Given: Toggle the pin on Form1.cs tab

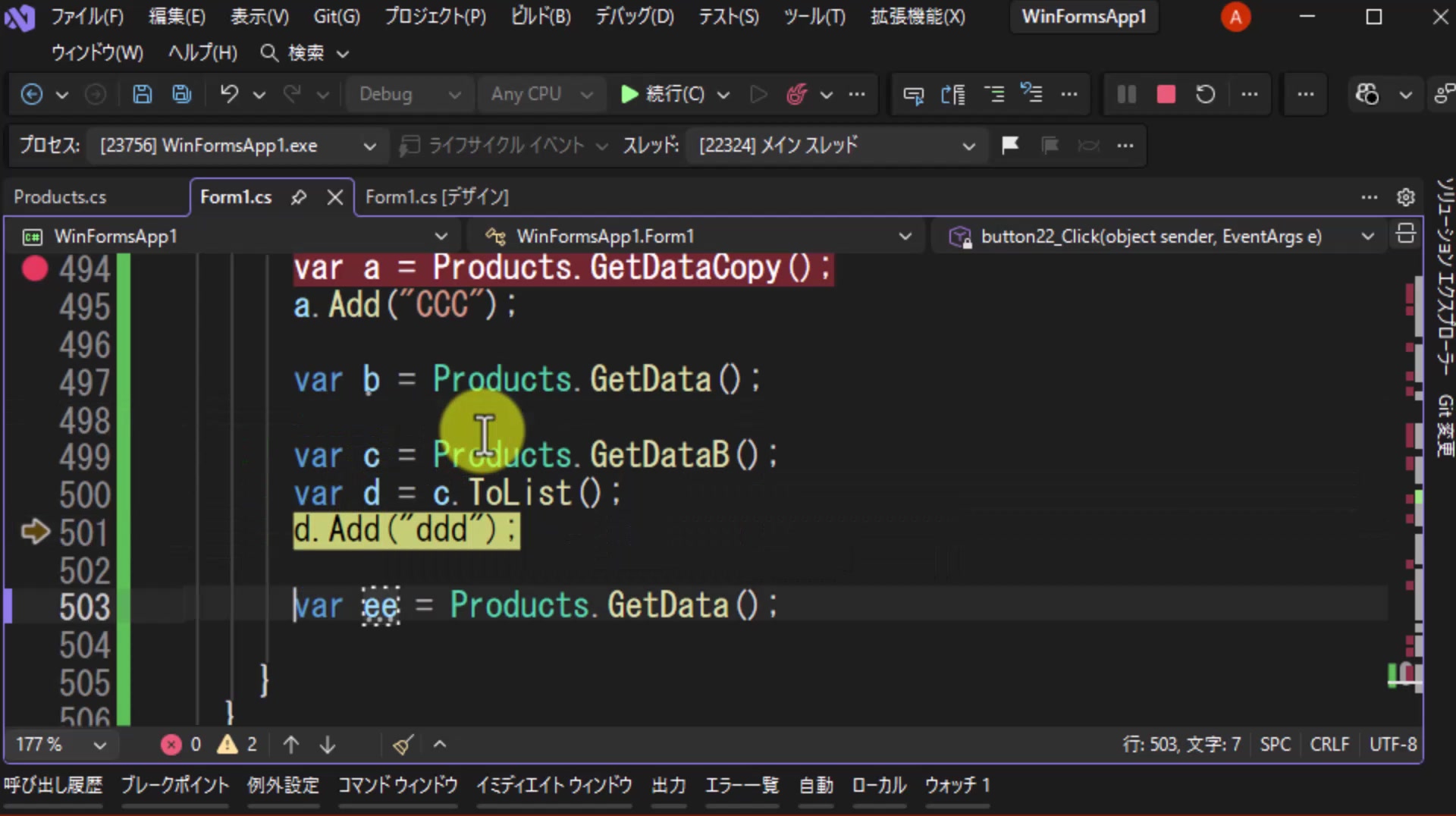Looking at the screenshot, I should coord(299,197).
